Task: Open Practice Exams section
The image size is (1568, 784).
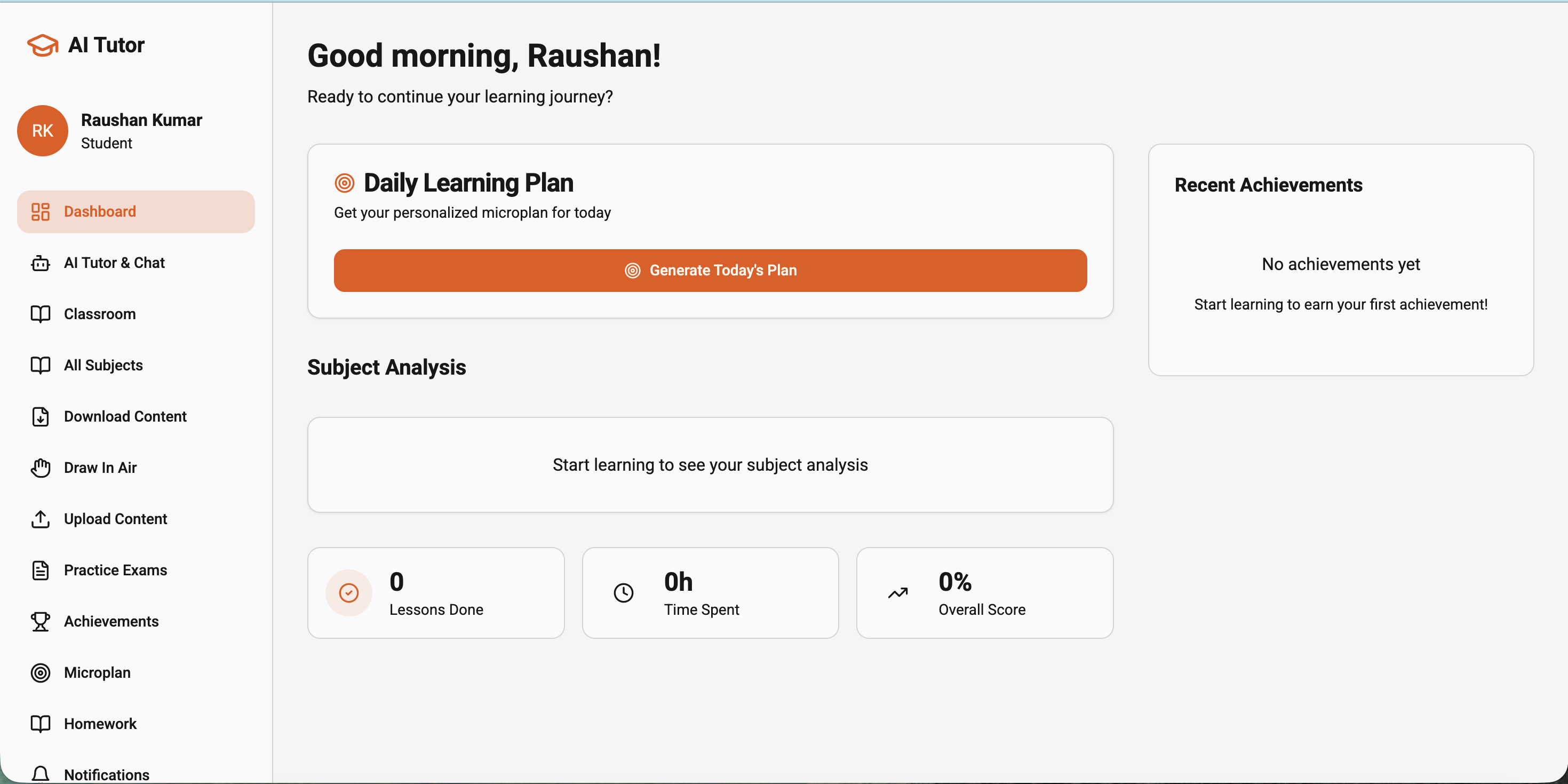Action: (115, 571)
